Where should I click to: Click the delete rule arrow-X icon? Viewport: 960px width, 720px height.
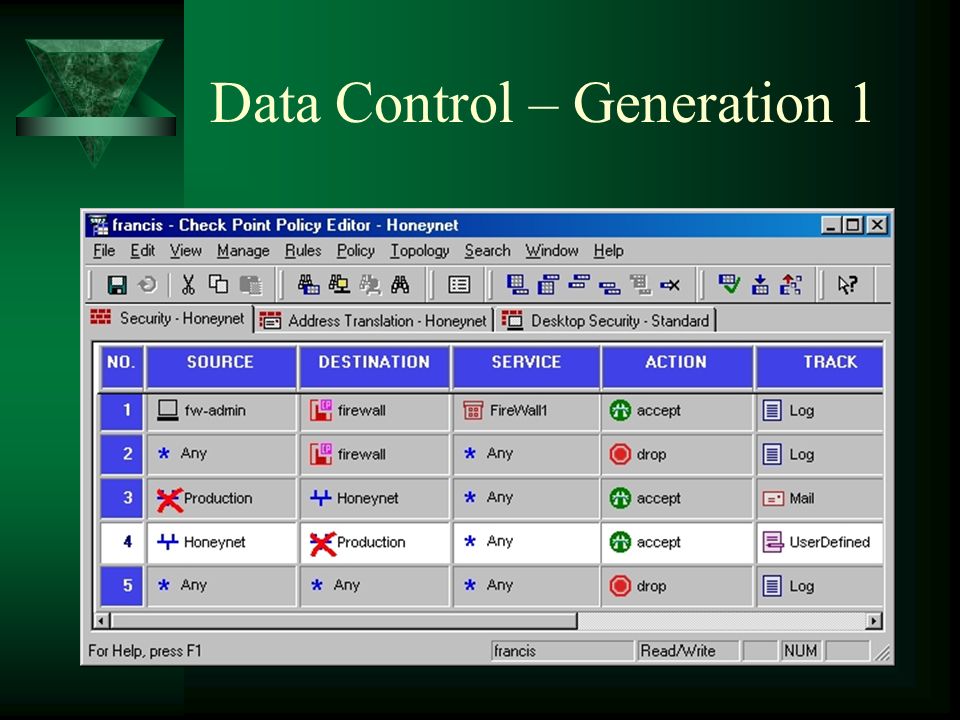point(670,285)
